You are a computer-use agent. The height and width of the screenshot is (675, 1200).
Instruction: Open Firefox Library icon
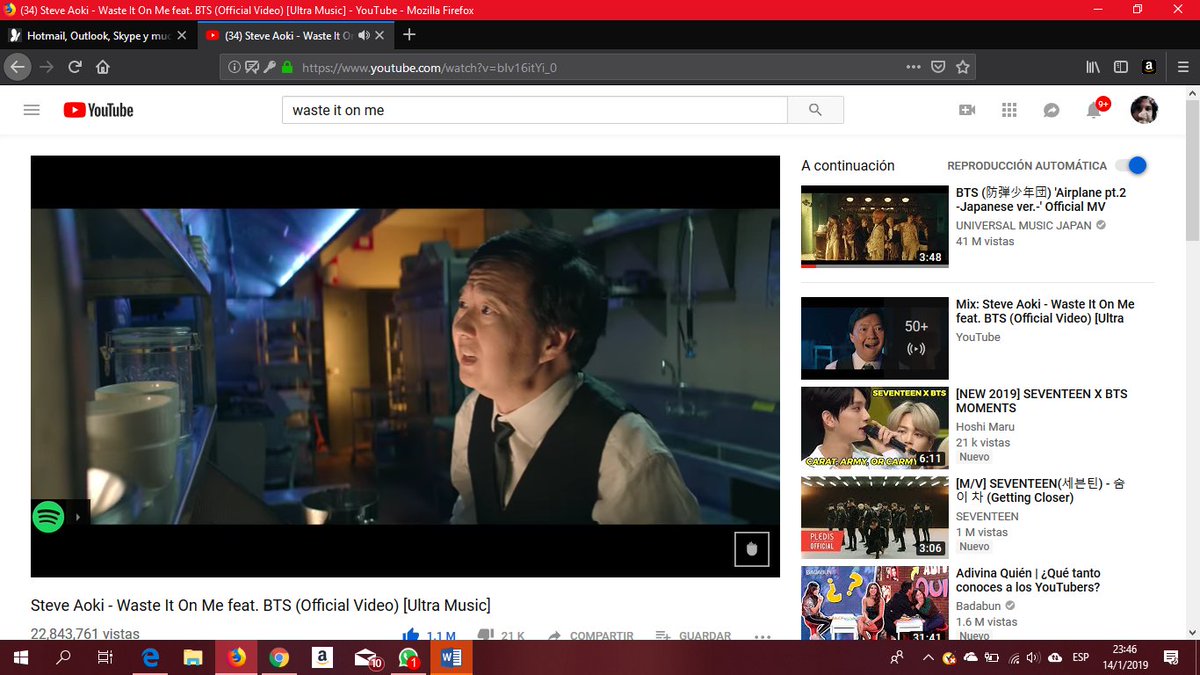[1093, 67]
